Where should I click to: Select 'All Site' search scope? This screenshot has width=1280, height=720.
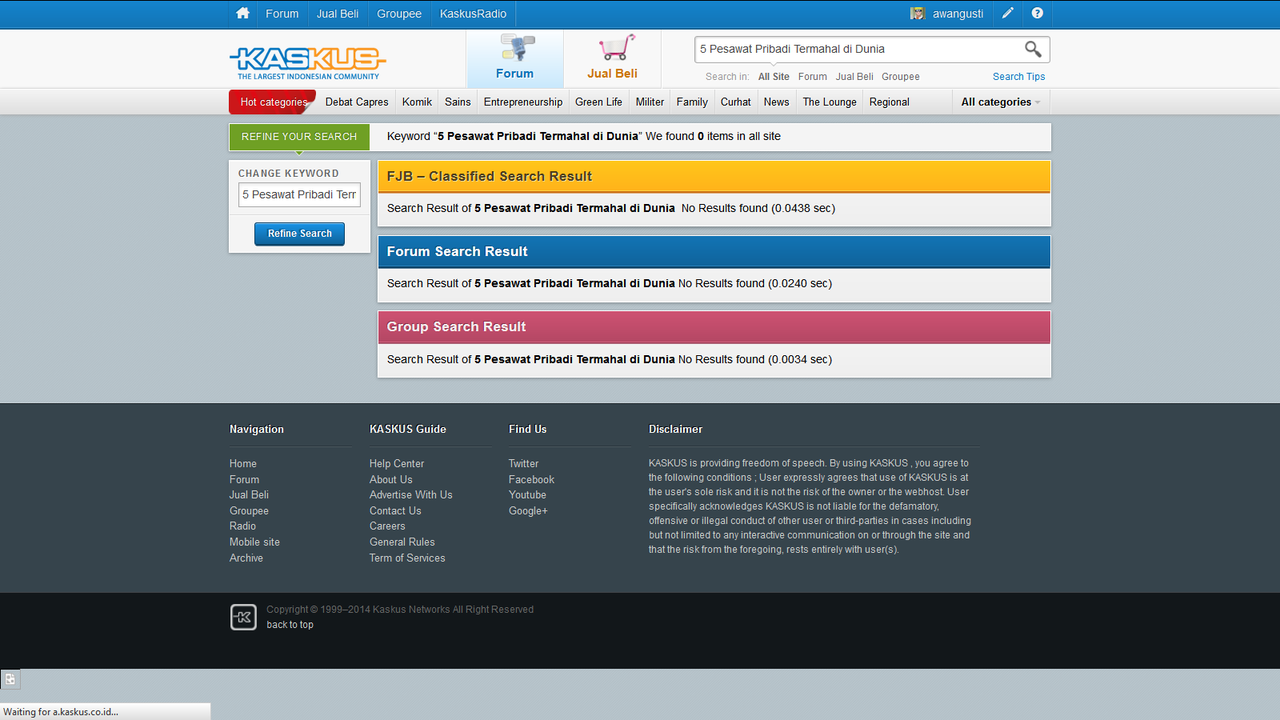[x=773, y=76]
